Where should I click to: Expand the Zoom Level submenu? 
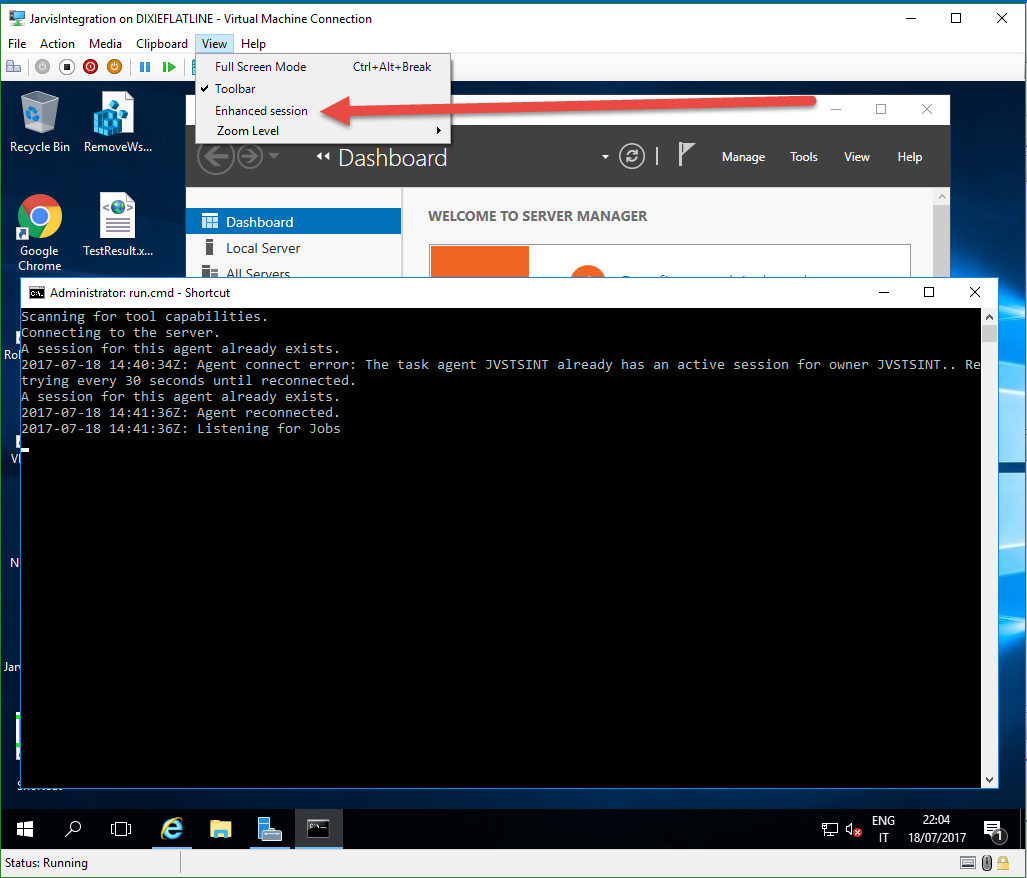click(x=323, y=131)
